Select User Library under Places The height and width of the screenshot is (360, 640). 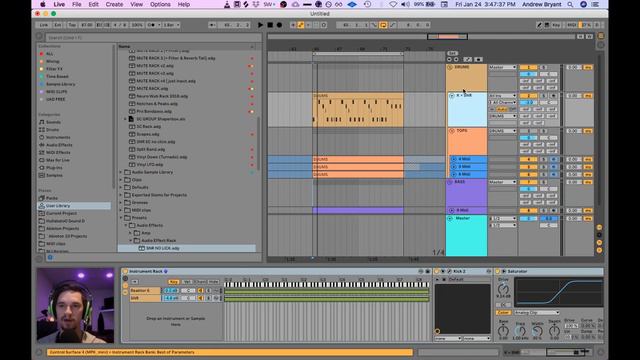coord(73,206)
